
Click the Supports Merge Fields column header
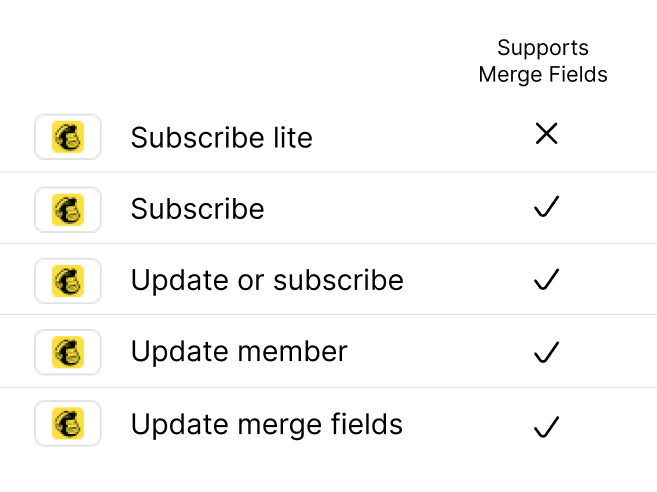click(x=543, y=61)
